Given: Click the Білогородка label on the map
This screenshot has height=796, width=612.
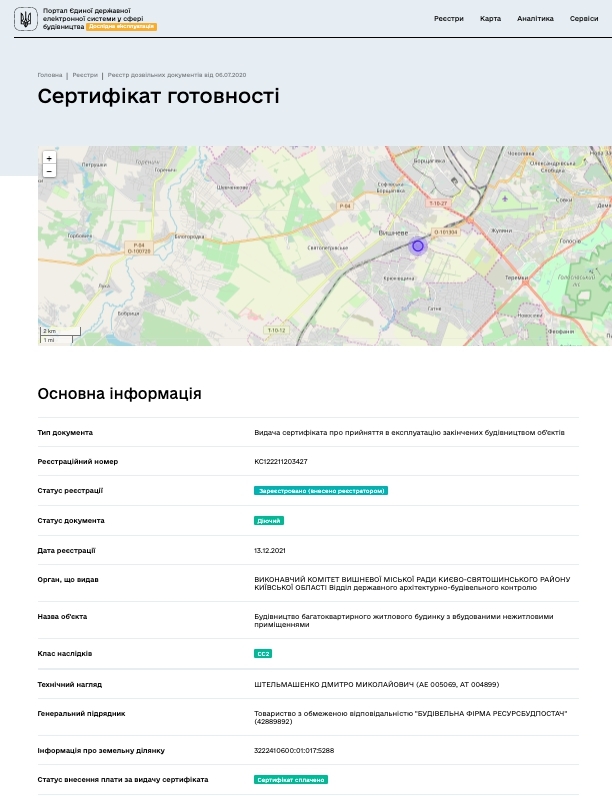Looking at the screenshot, I should pyautogui.click(x=189, y=237).
